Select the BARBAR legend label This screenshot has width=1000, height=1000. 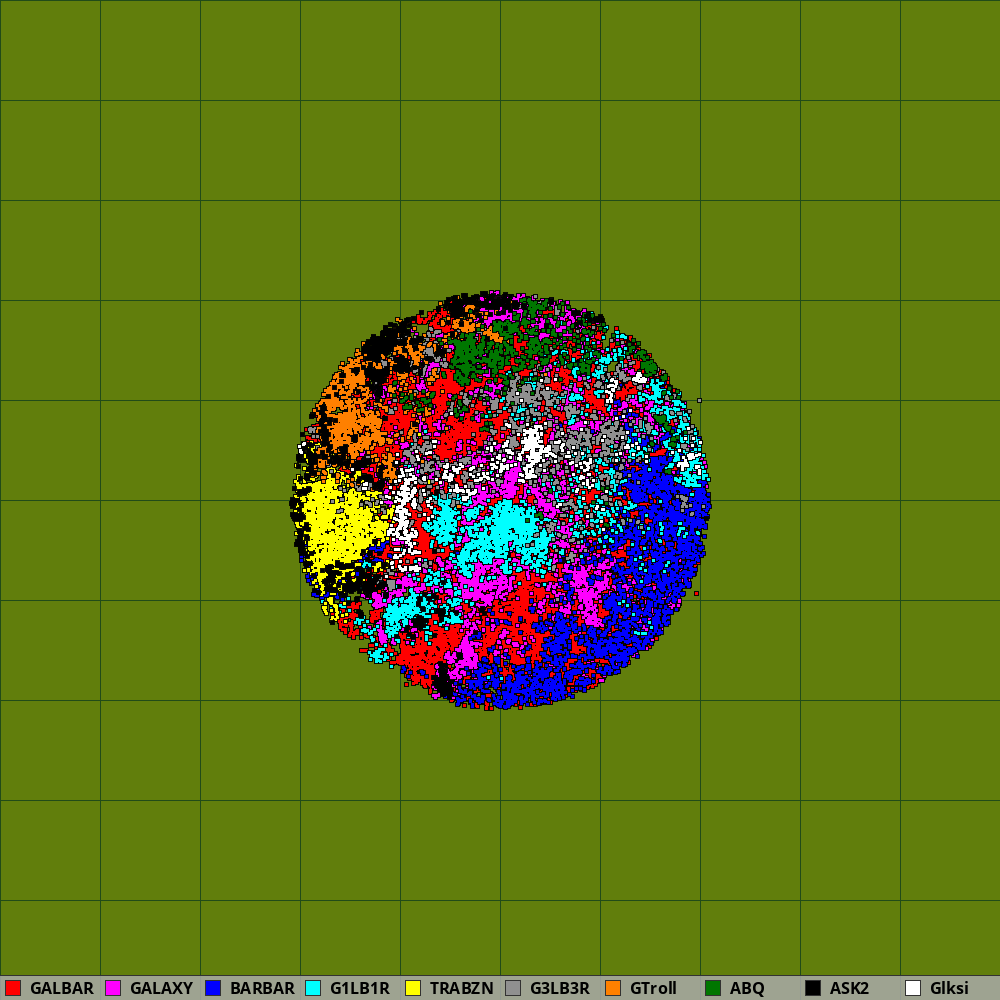click(x=262, y=988)
